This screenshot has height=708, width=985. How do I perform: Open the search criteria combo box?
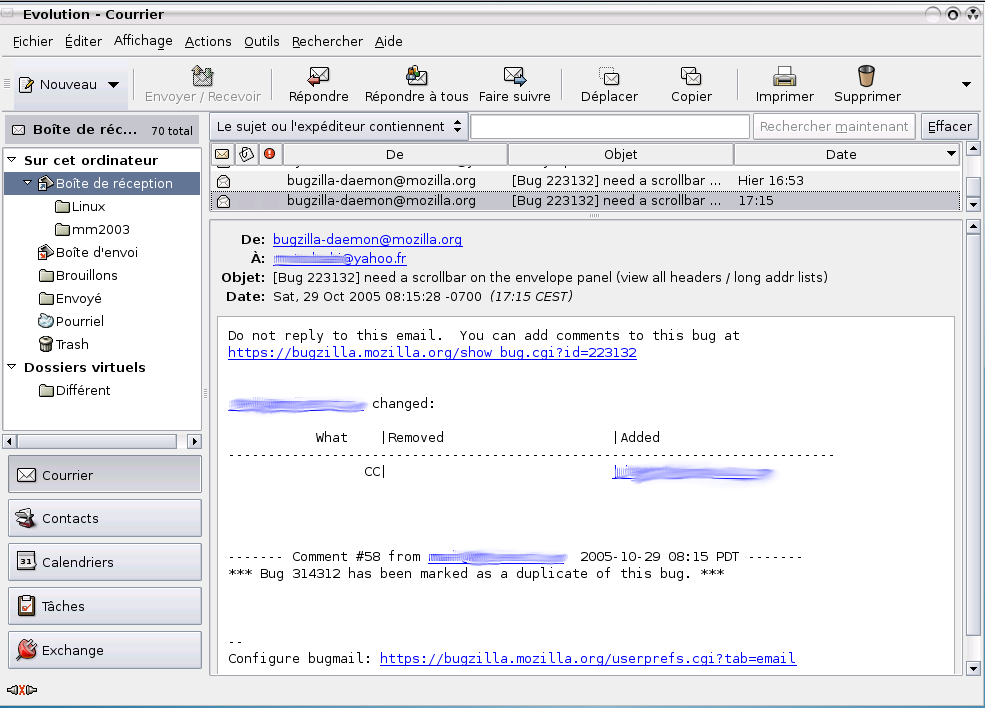(x=339, y=127)
